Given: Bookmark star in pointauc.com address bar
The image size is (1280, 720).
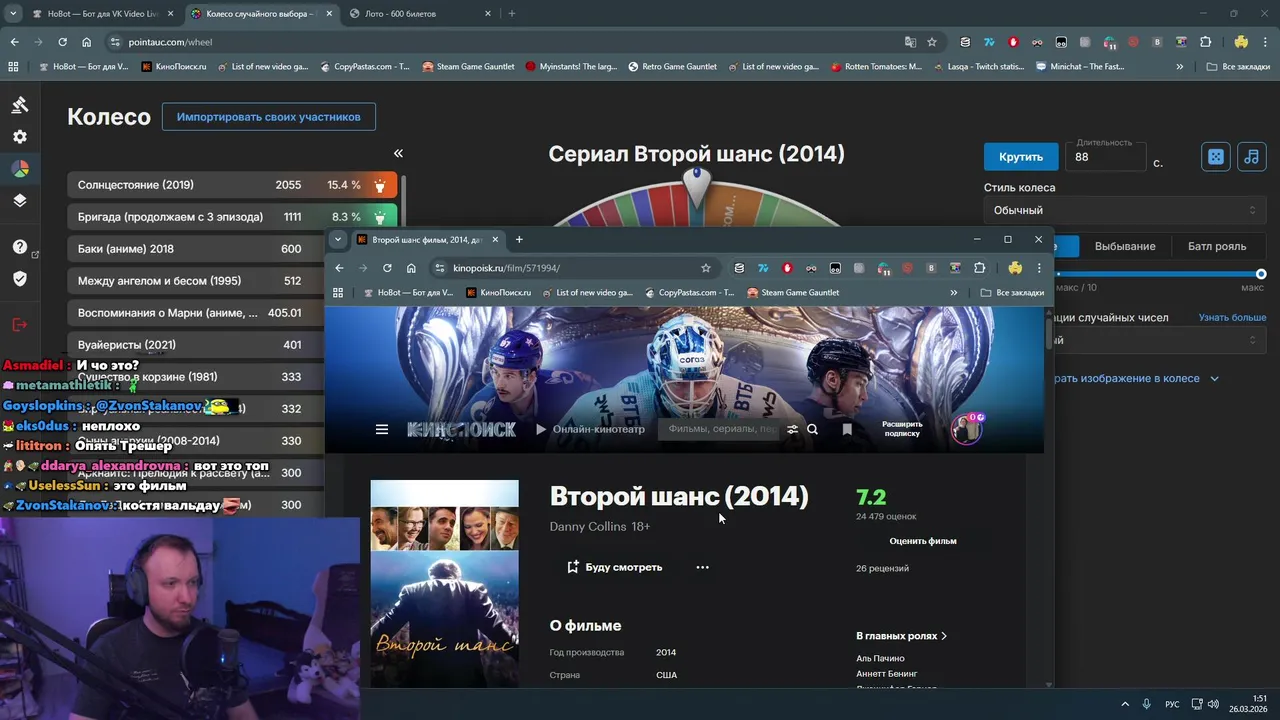Looking at the screenshot, I should point(932,42).
